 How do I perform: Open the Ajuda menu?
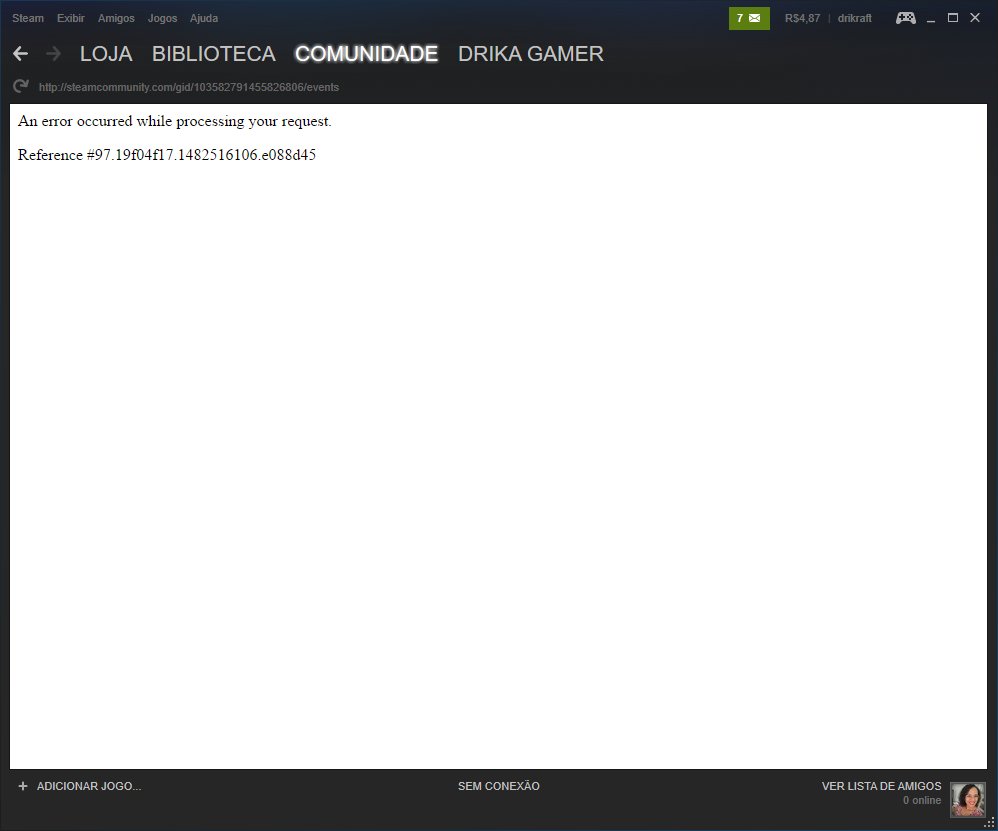204,18
